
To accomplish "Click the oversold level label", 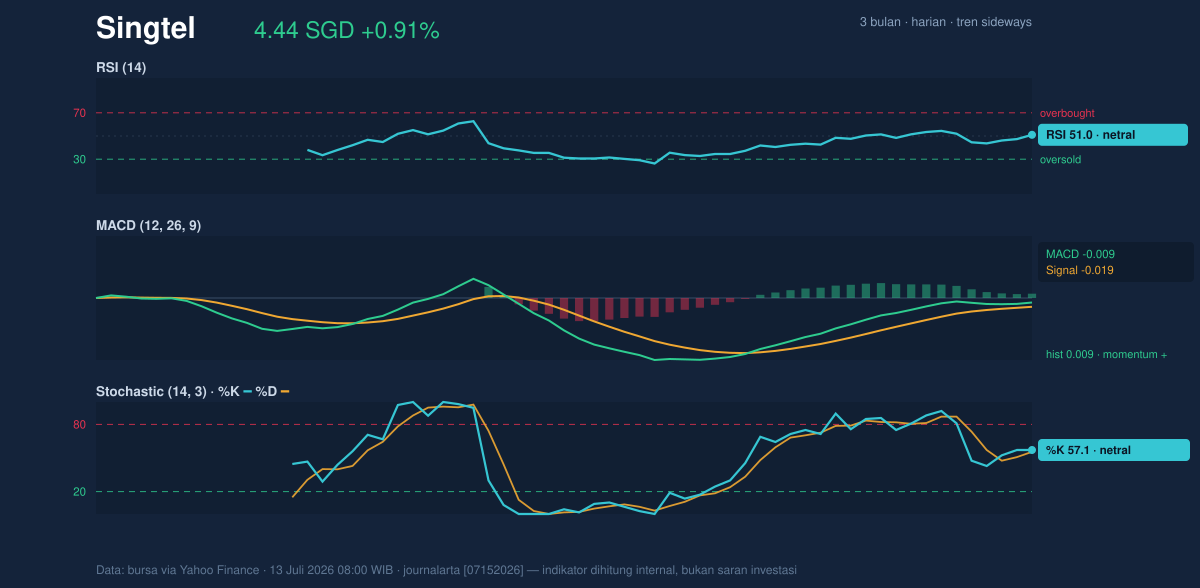I will tap(1060, 159).
